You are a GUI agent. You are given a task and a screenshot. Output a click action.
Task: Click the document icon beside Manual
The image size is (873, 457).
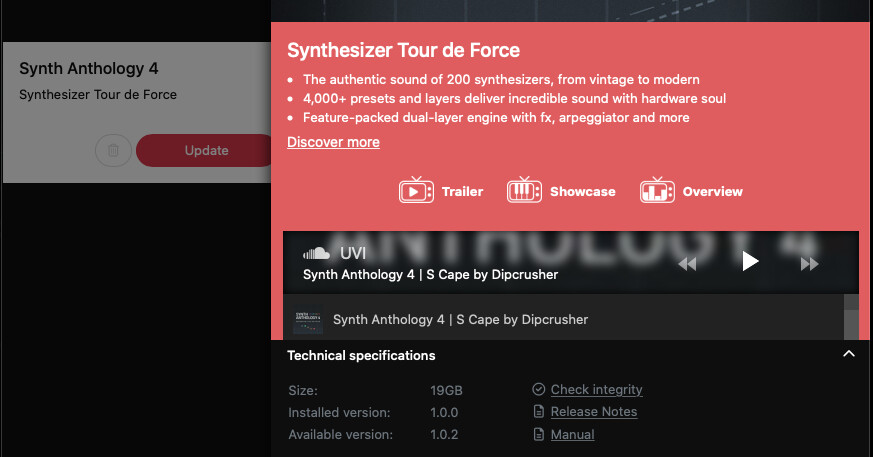(538, 434)
